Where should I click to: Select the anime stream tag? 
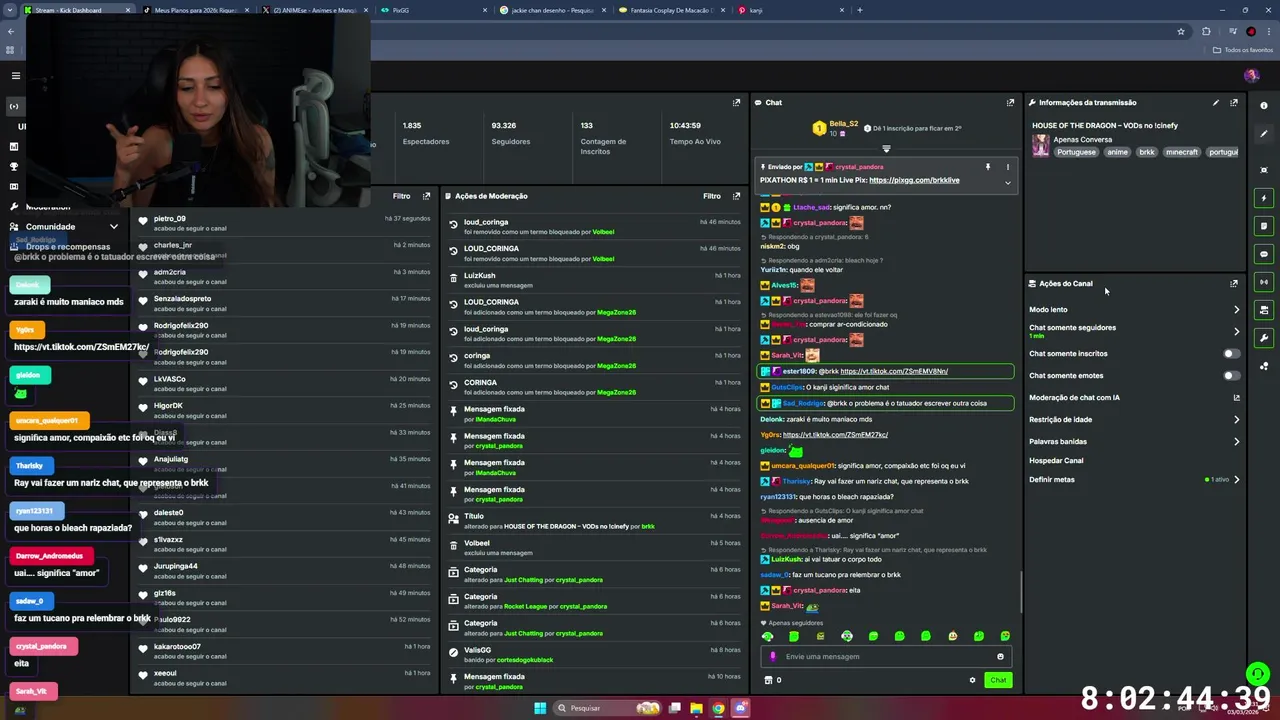tap(1117, 152)
